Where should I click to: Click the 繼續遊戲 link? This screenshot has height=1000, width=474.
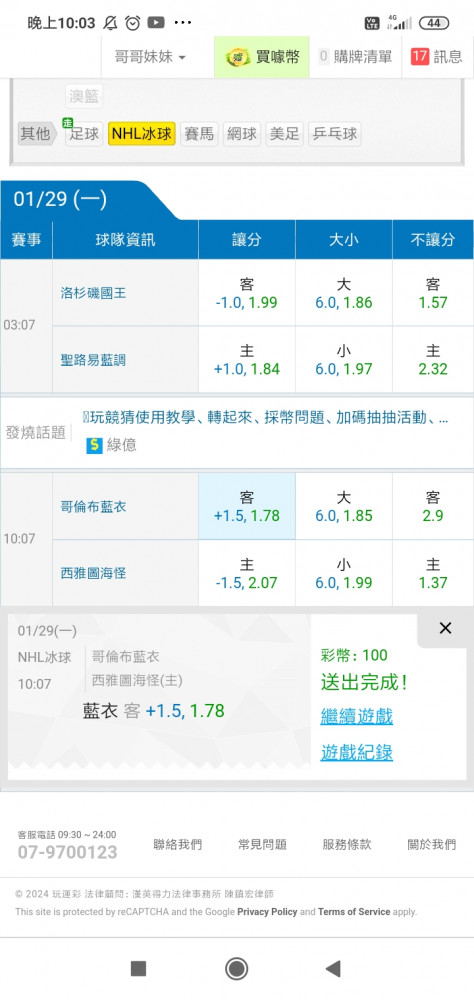tap(357, 716)
